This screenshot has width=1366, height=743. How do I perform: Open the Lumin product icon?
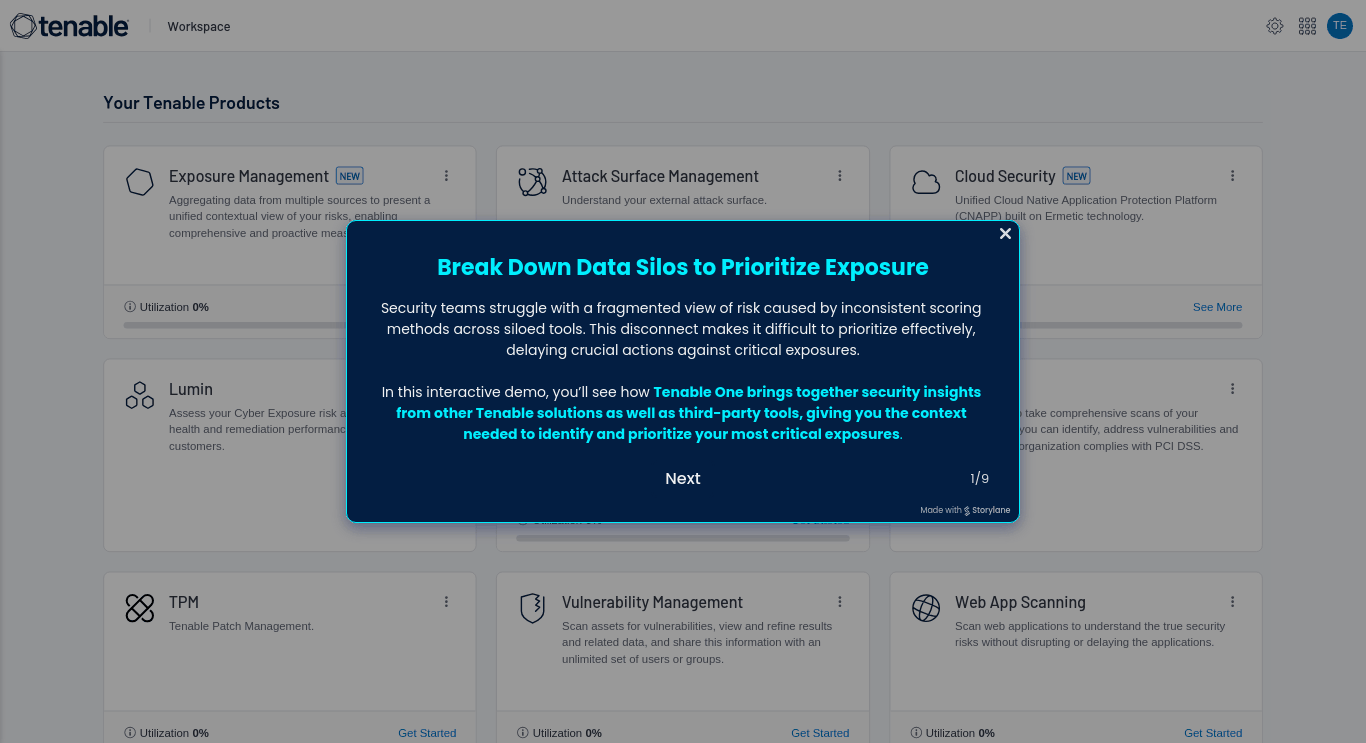pos(139,395)
